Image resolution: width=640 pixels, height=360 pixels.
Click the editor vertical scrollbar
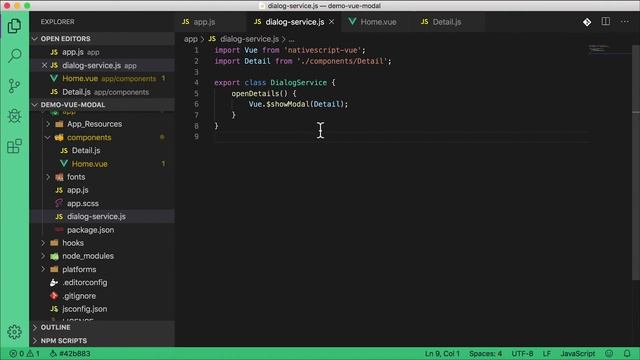(636, 162)
